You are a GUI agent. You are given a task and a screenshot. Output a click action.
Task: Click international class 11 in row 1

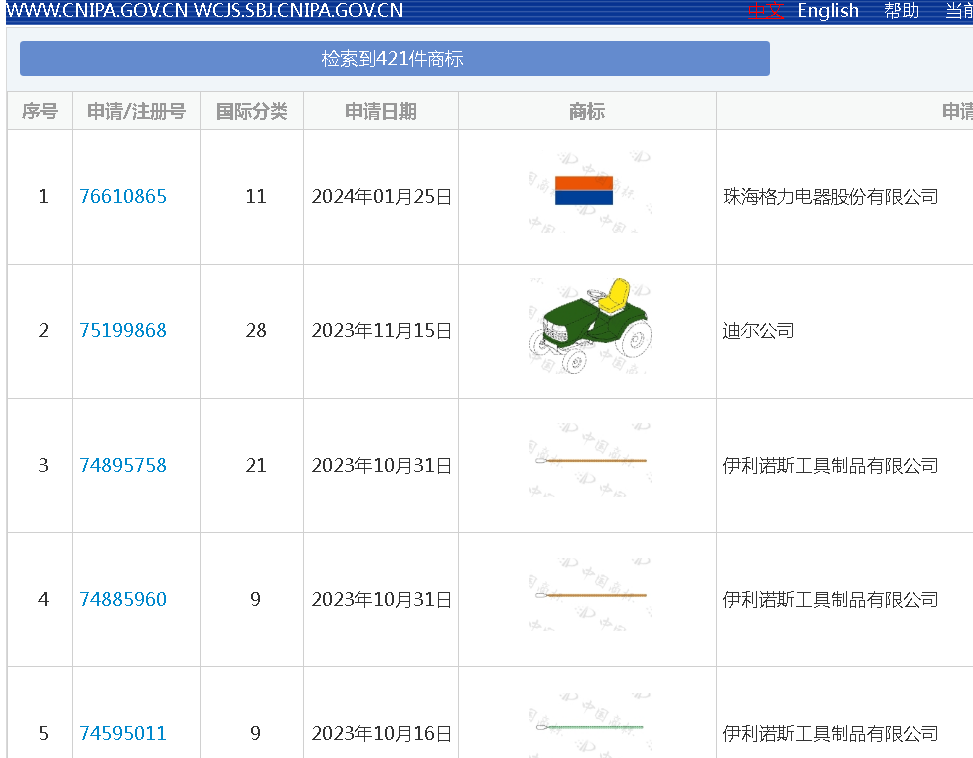click(x=256, y=197)
